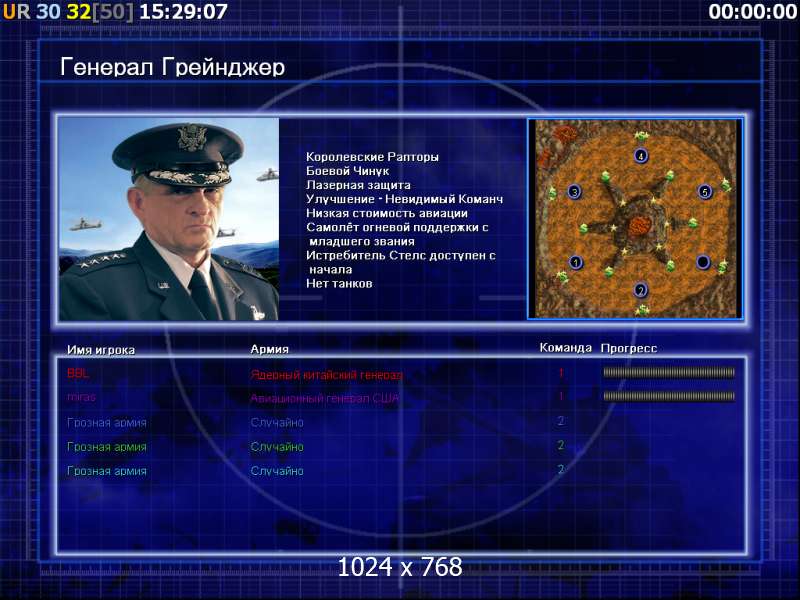
Task: Click the BBL player progress bar
Action: click(x=669, y=373)
